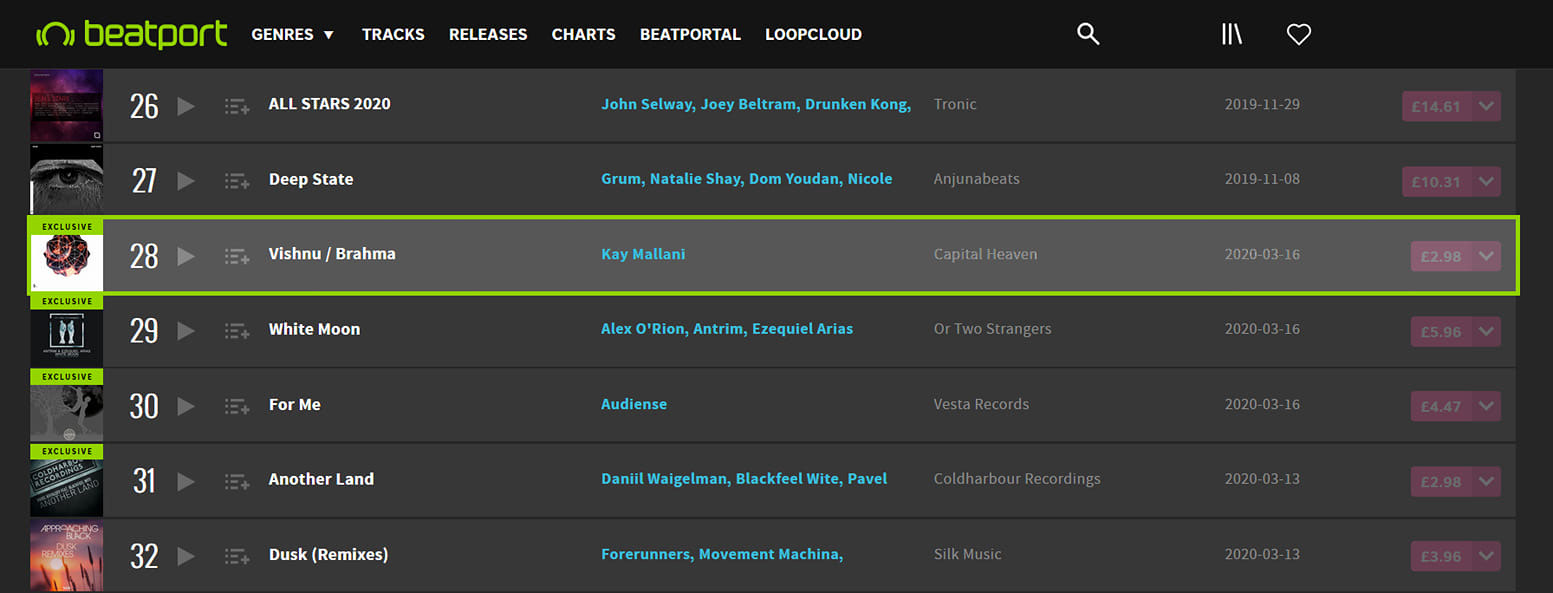Play the Another Land release

[x=186, y=481]
